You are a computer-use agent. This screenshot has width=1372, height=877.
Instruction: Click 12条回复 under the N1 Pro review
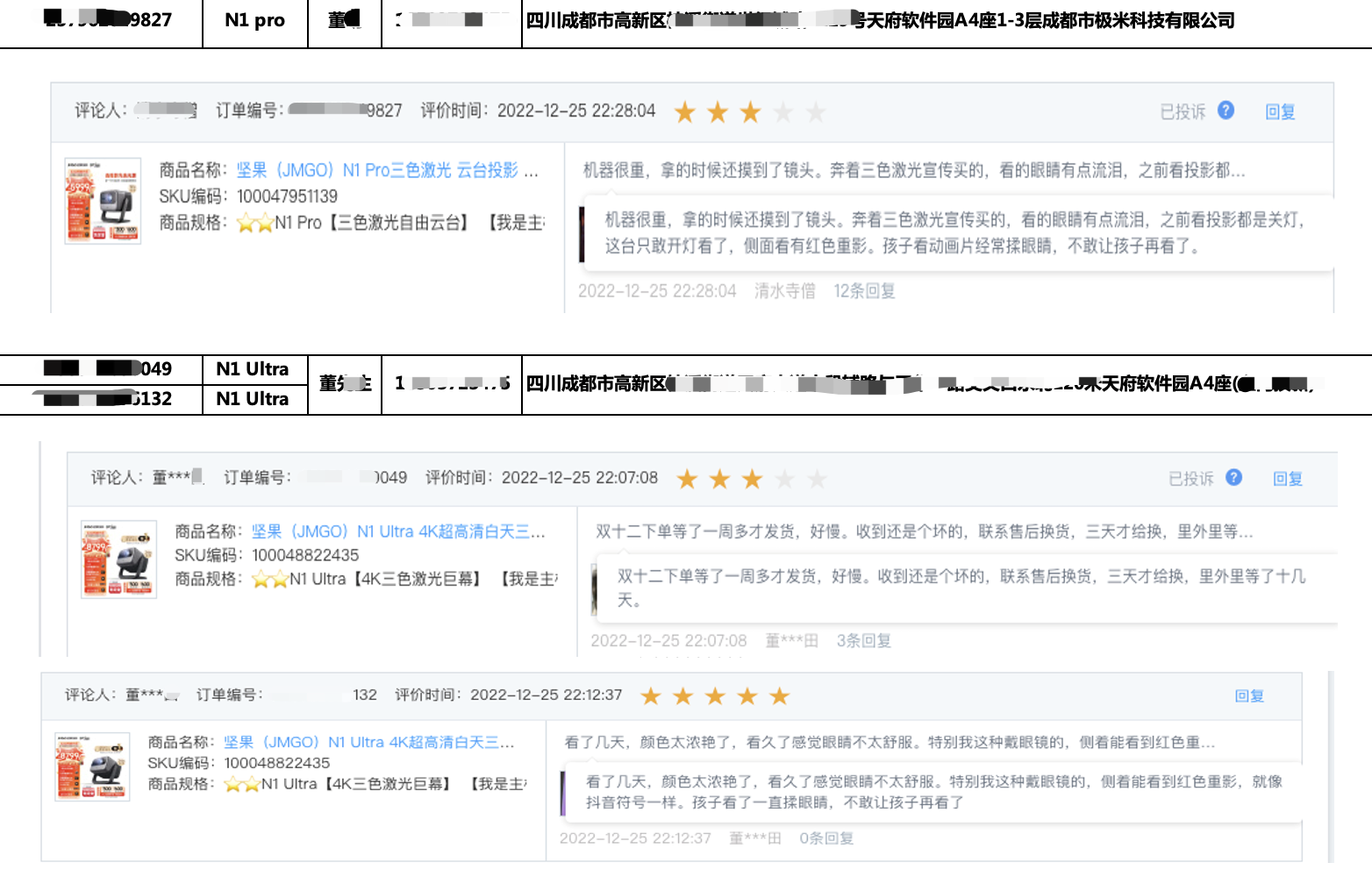(x=864, y=290)
